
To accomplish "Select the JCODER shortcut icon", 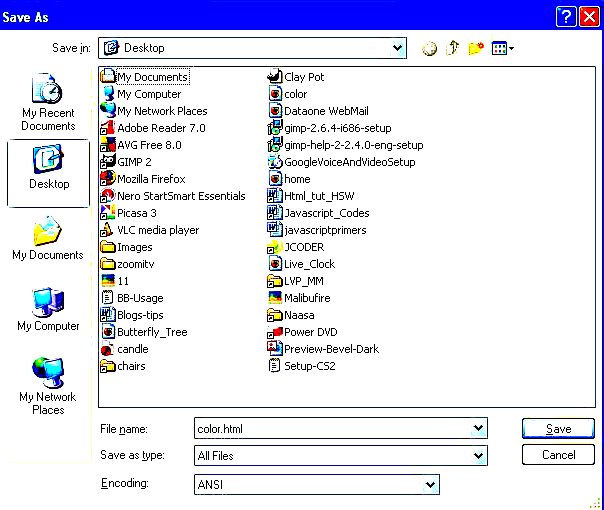I will [x=275, y=247].
